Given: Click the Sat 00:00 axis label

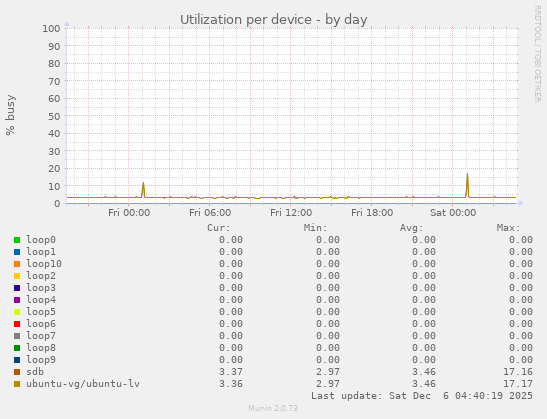Looking at the screenshot, I should 453,212.
